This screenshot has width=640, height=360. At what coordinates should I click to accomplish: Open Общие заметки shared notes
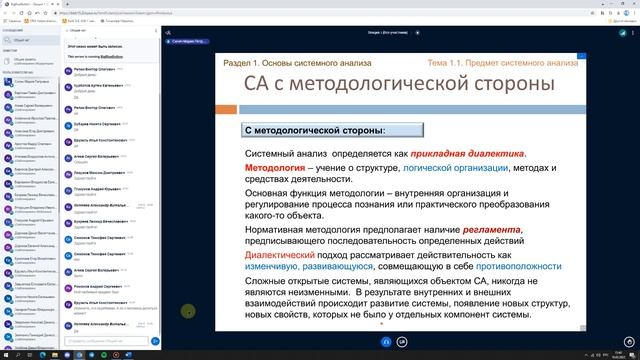(31, 61)
